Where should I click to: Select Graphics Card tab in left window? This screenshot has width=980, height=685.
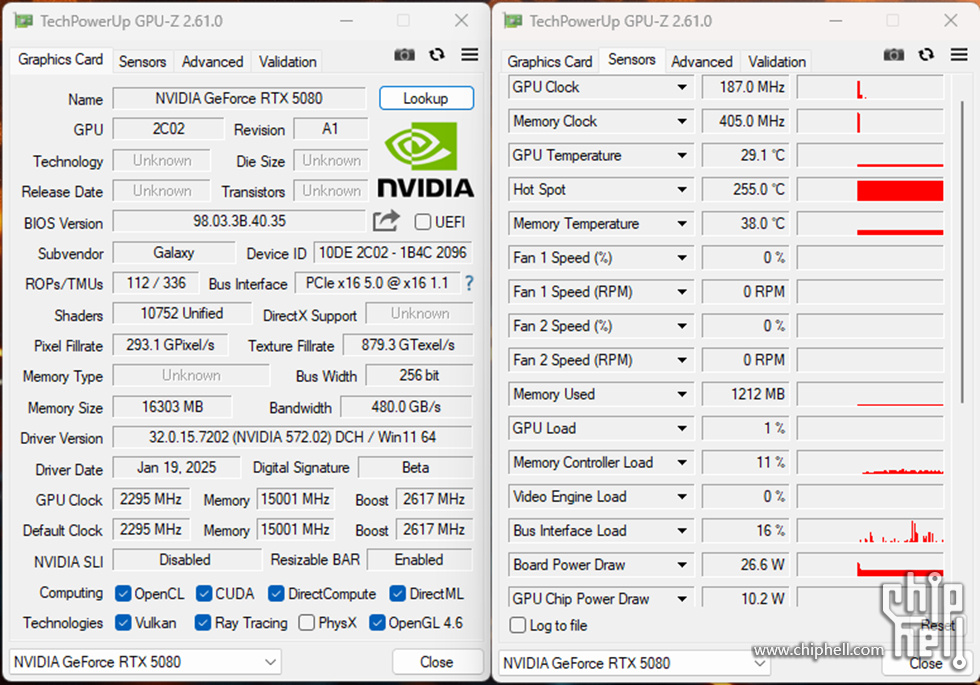pos(61,59)
